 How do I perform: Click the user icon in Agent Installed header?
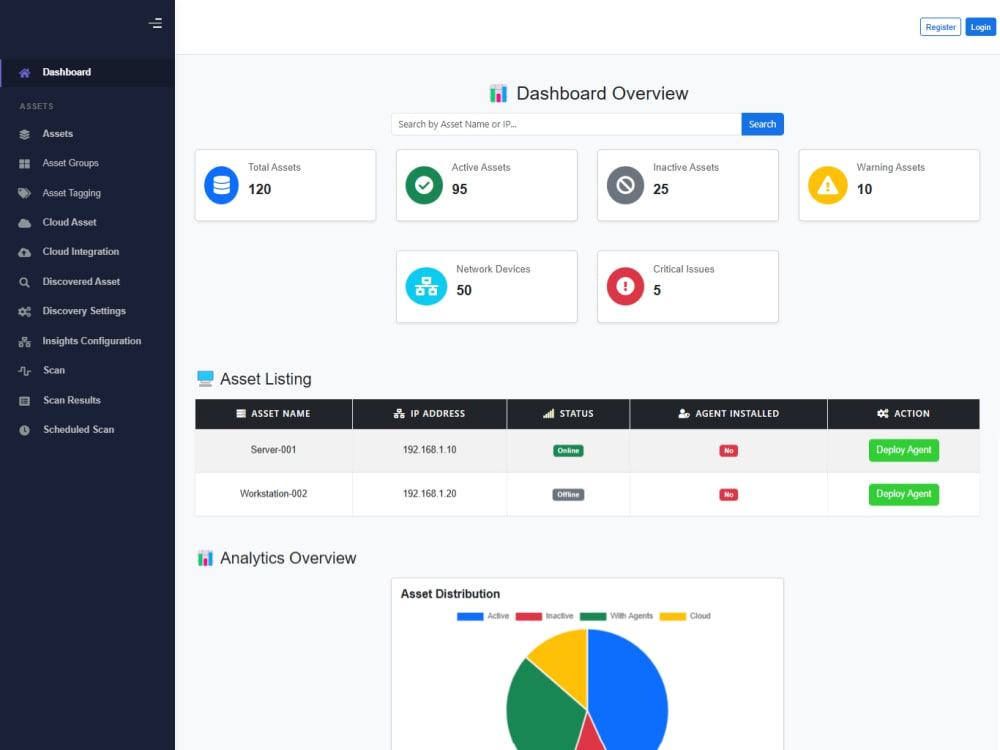pos(684,414)
